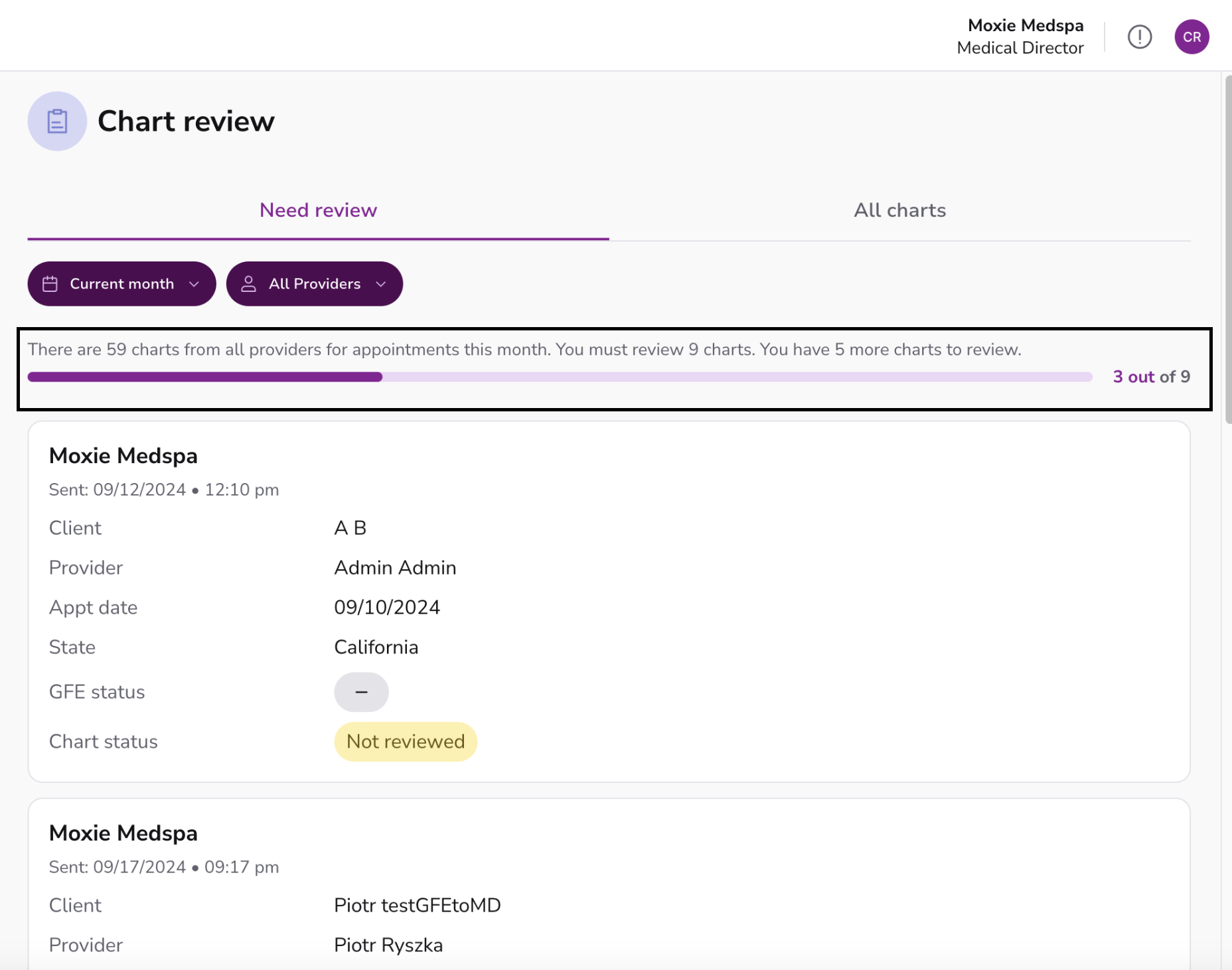Click the Chart review clipboard icon

point(57,121)
